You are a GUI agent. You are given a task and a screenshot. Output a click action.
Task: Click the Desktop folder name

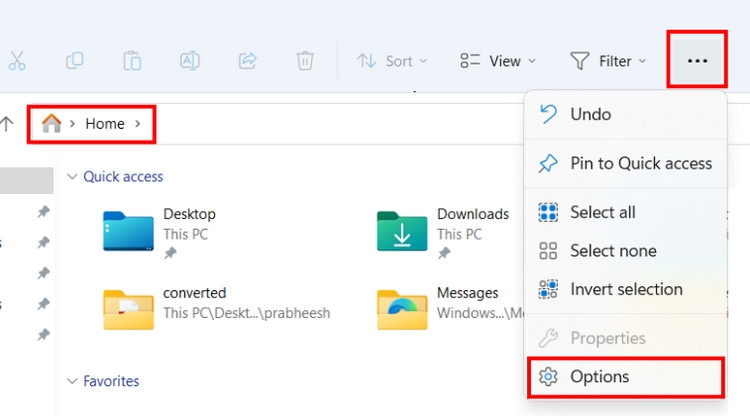pyautogui.click(x=189, y=214)
